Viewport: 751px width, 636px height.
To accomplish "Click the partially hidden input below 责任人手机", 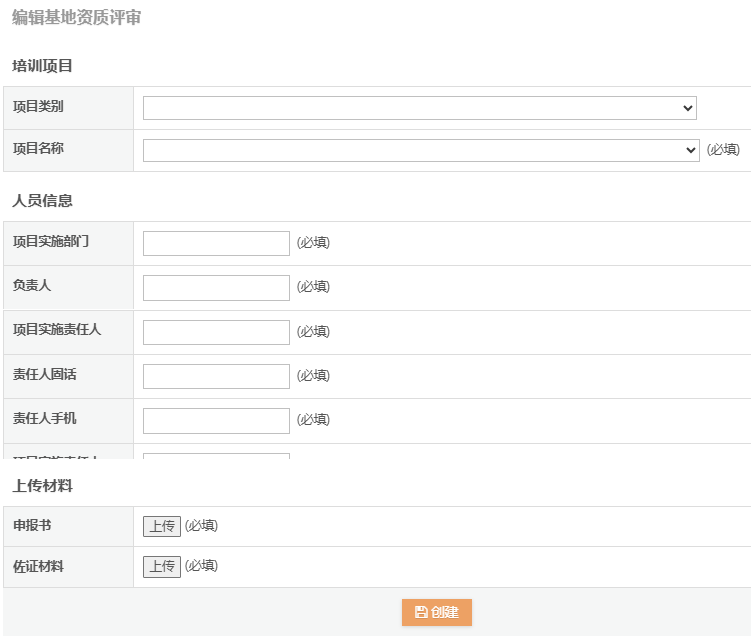I will pos(216,456).
